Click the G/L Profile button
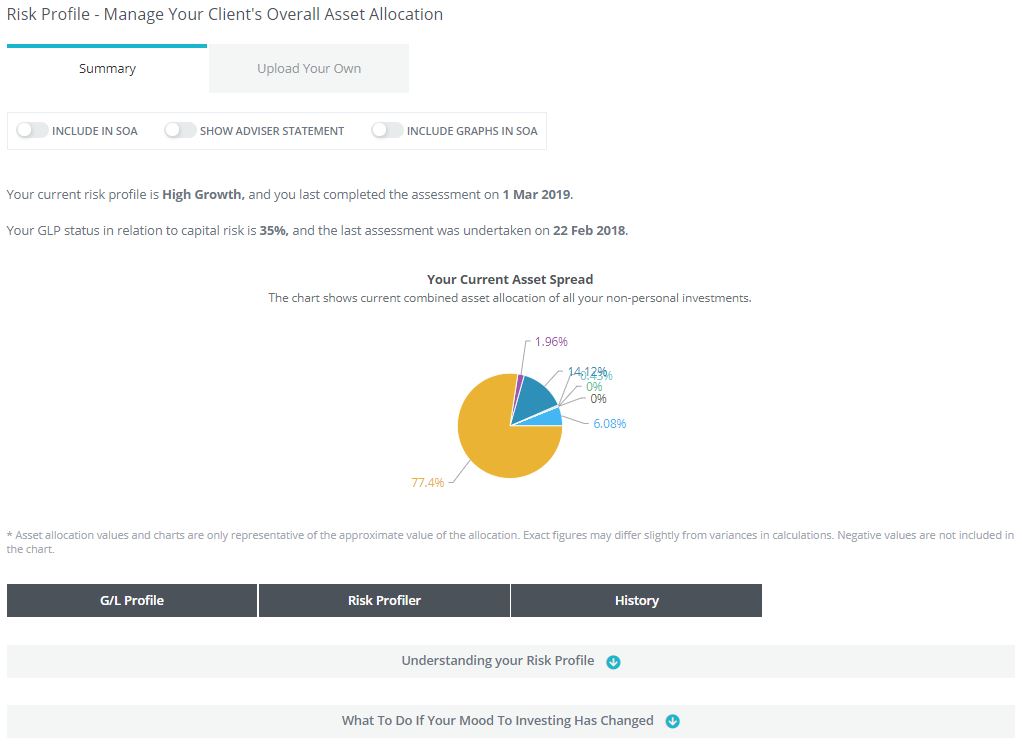Image resolution: width=1022 pixels, height=747 pixels. click(132, 601)
